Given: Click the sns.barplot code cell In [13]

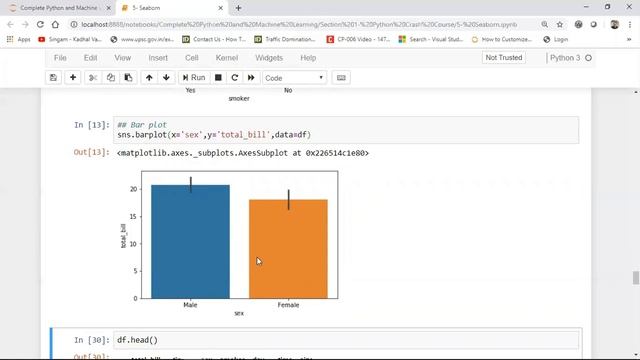Looking at the screenshot, I should point(346,130).
